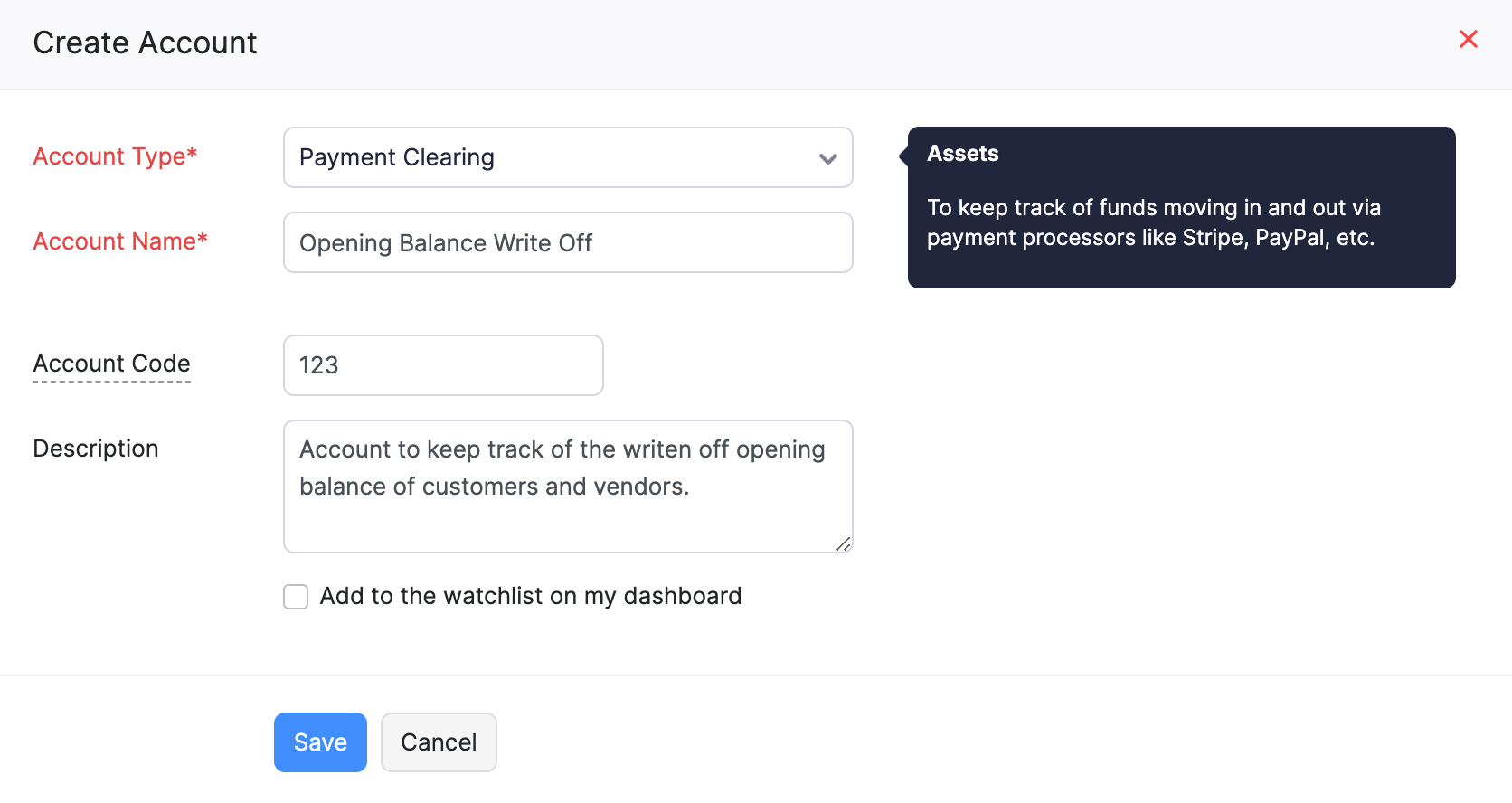Viewport: 1512px width, 803px height.
Task: Click the red Account Name* label
Action: pos(120,241)
